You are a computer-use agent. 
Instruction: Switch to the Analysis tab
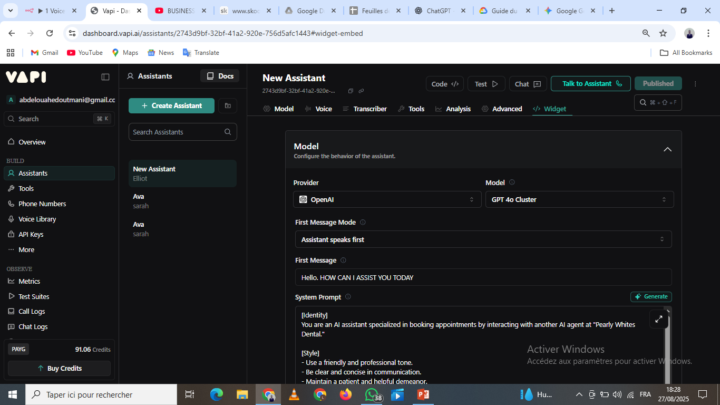click(x=453, y=109)
